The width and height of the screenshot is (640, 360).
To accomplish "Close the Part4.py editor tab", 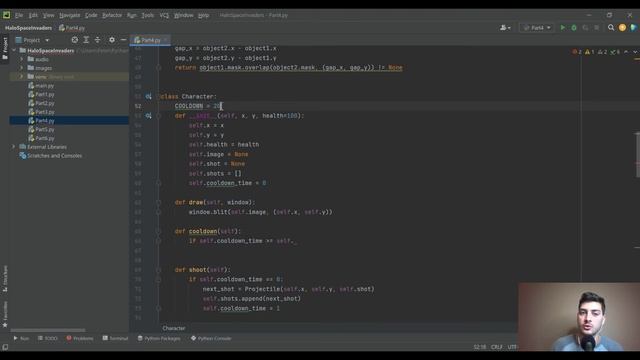I will 165,40.
